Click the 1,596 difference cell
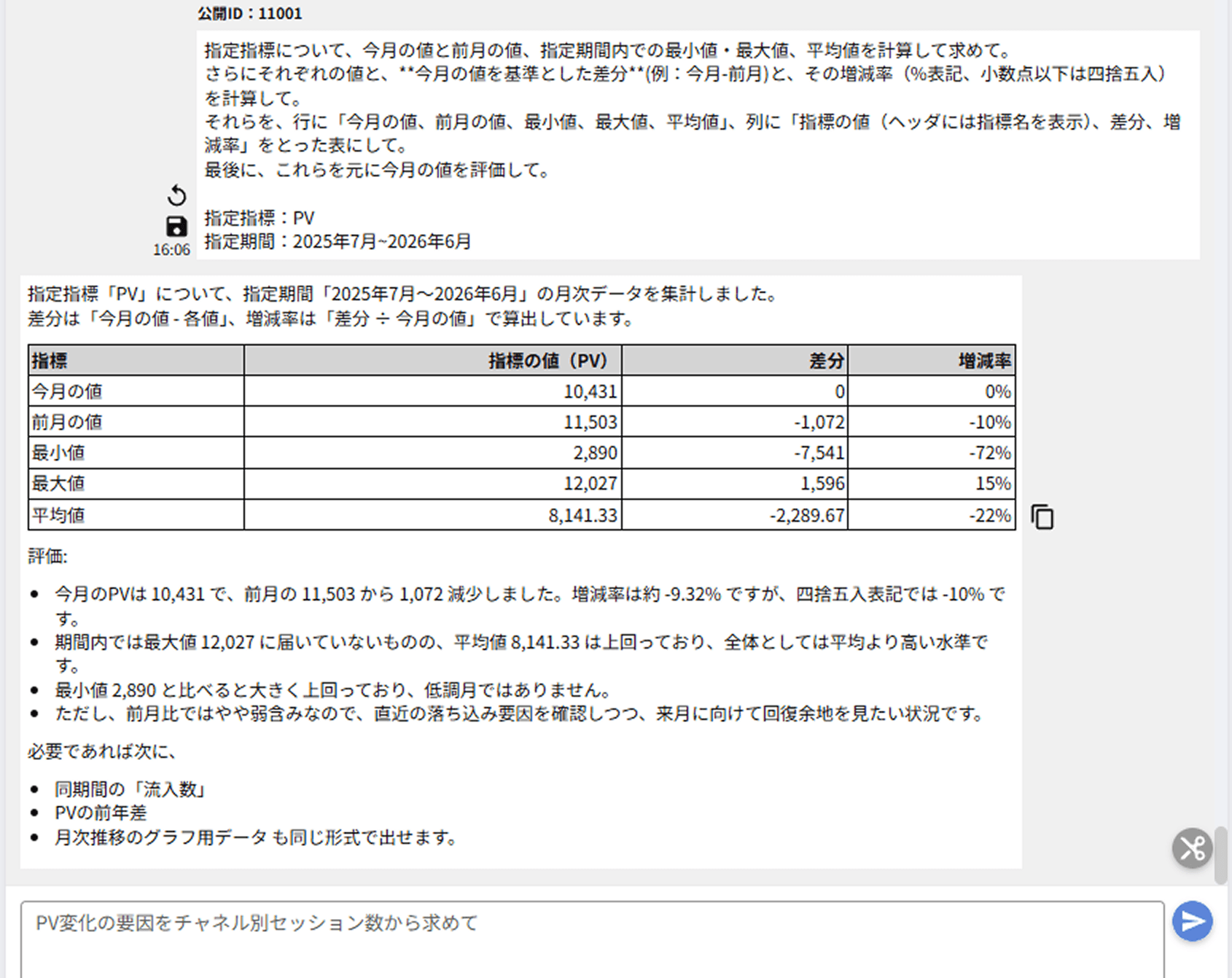This screenshot has width=1232, height=978. [735, 483]
